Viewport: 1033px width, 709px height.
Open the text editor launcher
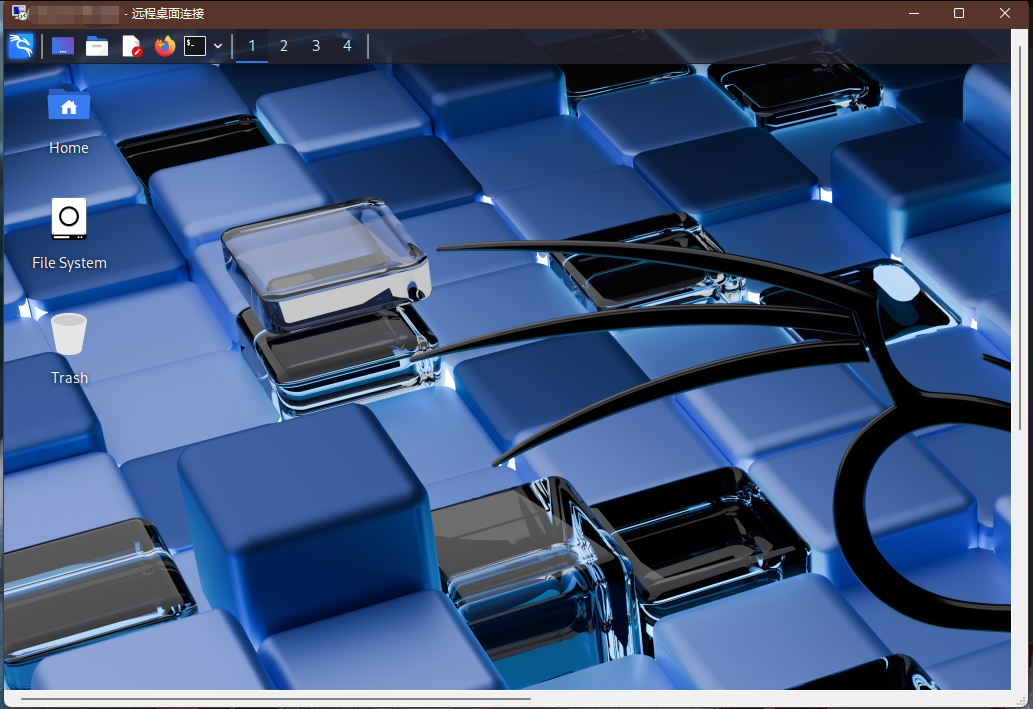click(131, 46)
